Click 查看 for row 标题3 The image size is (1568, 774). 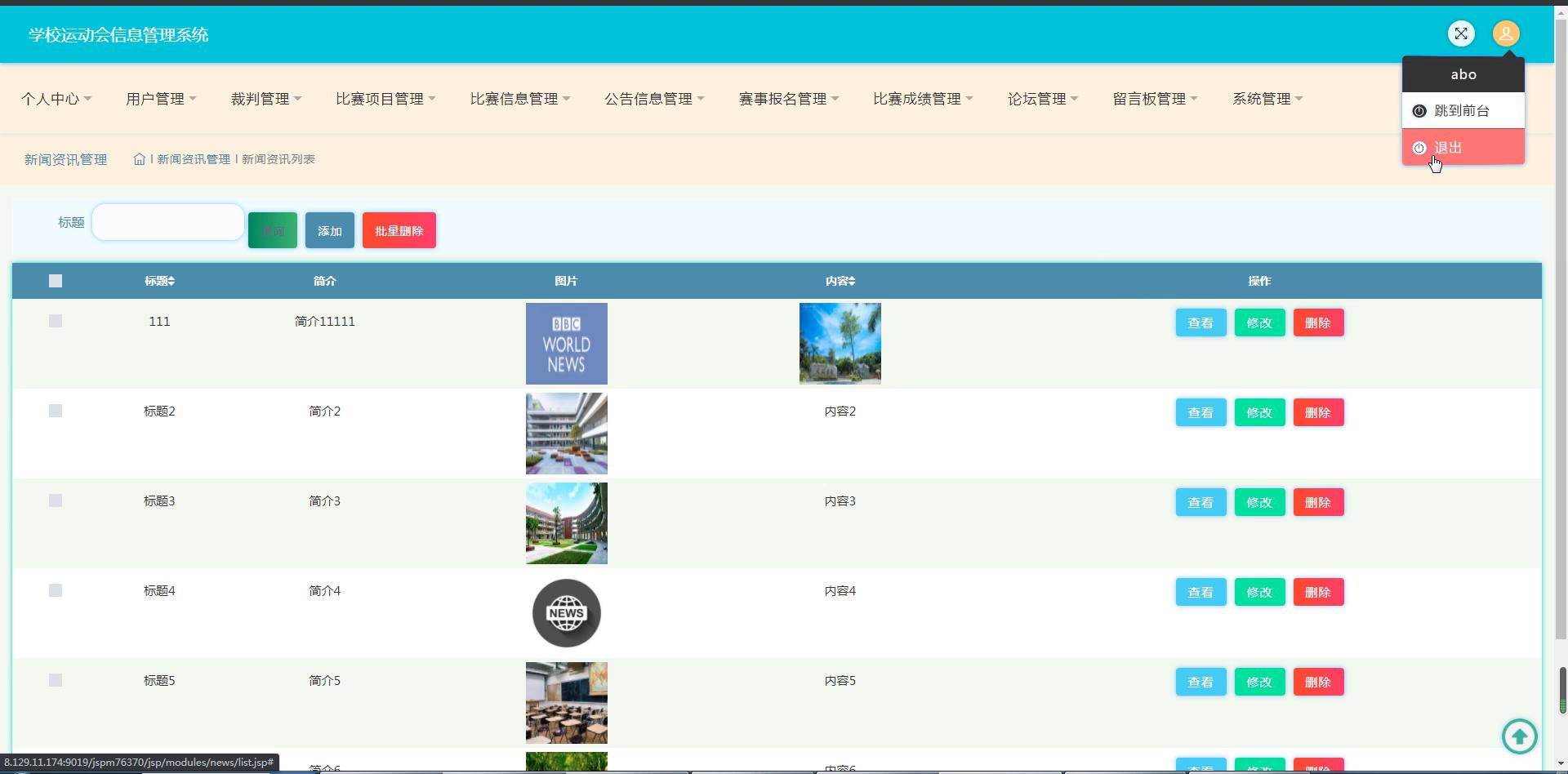(1200, 502)
